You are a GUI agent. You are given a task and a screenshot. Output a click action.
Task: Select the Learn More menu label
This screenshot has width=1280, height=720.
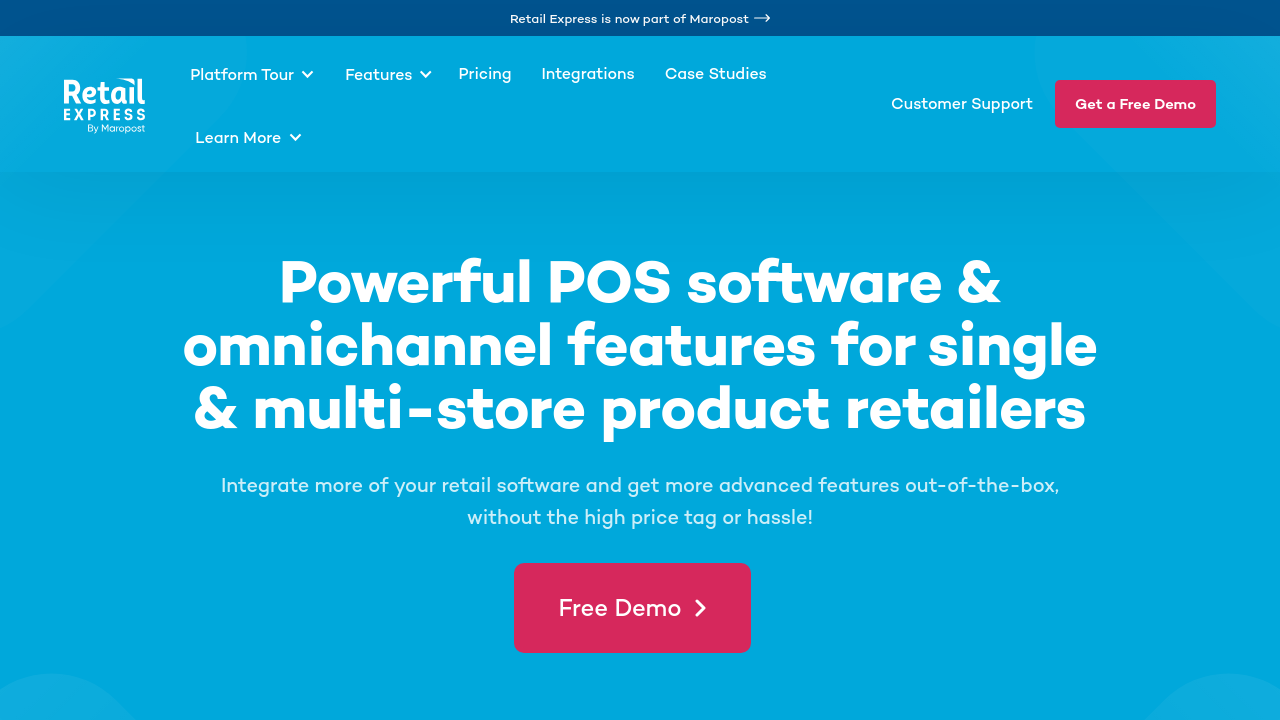pyautogui.click(x=238, y=138)
